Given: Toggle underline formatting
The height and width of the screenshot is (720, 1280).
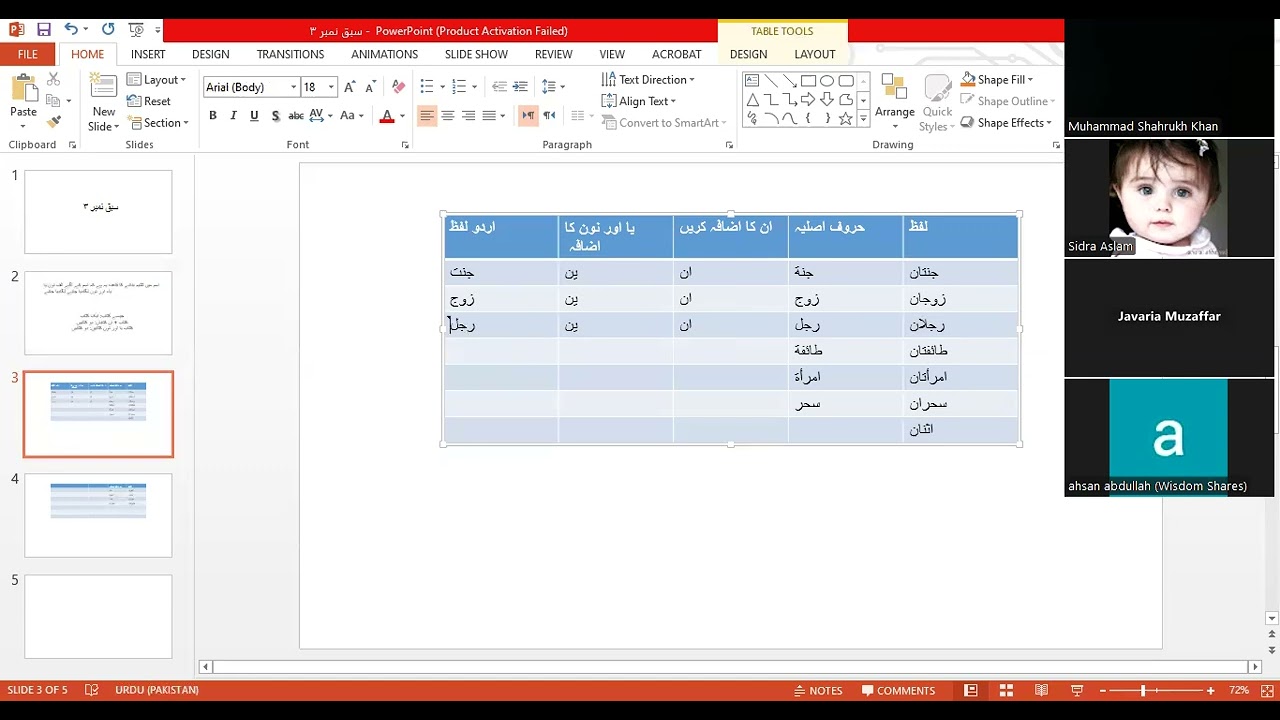Looking at the screenshot, I should click(x=254, y=116).
